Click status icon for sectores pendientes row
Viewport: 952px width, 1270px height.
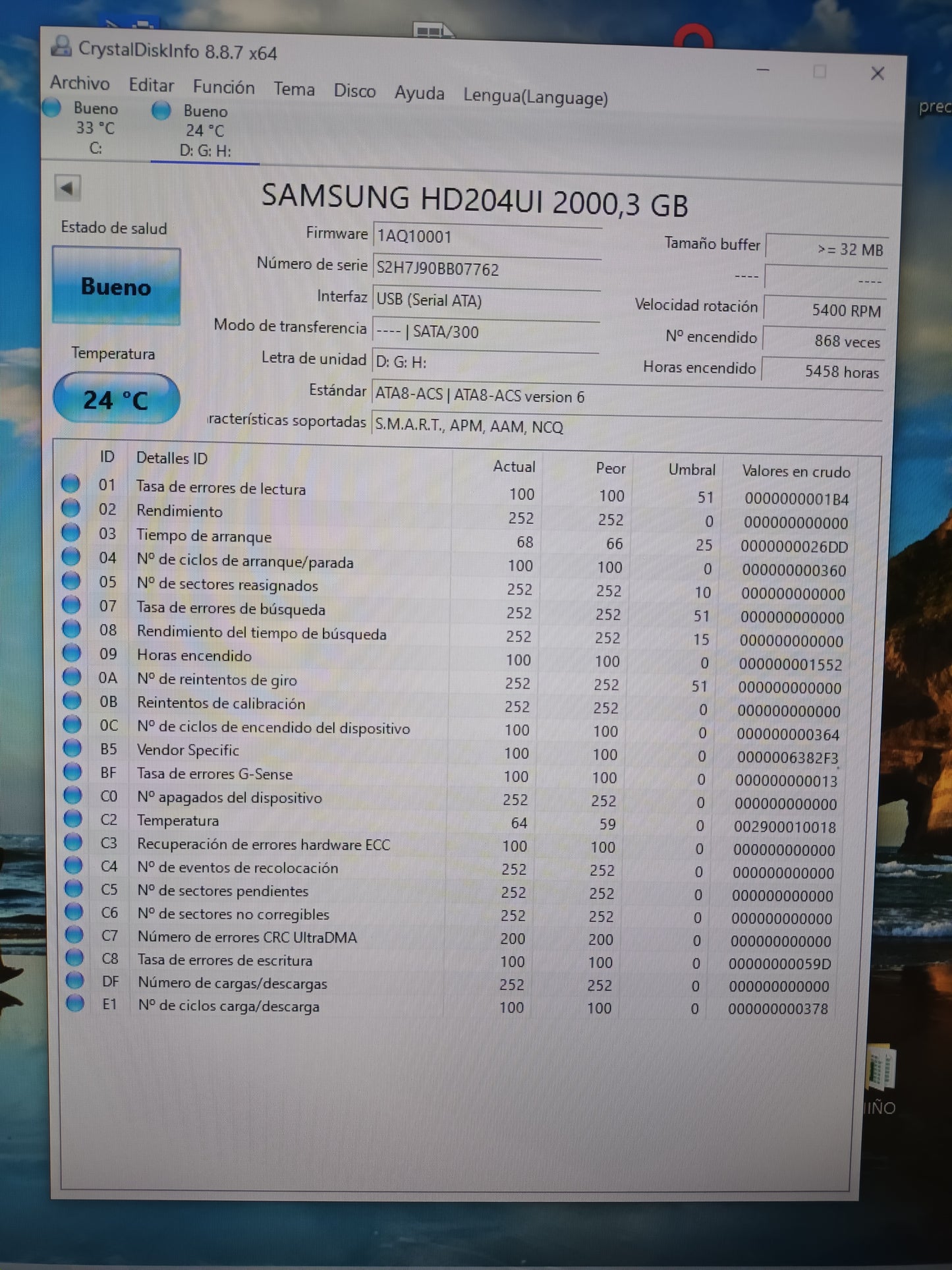74,888
